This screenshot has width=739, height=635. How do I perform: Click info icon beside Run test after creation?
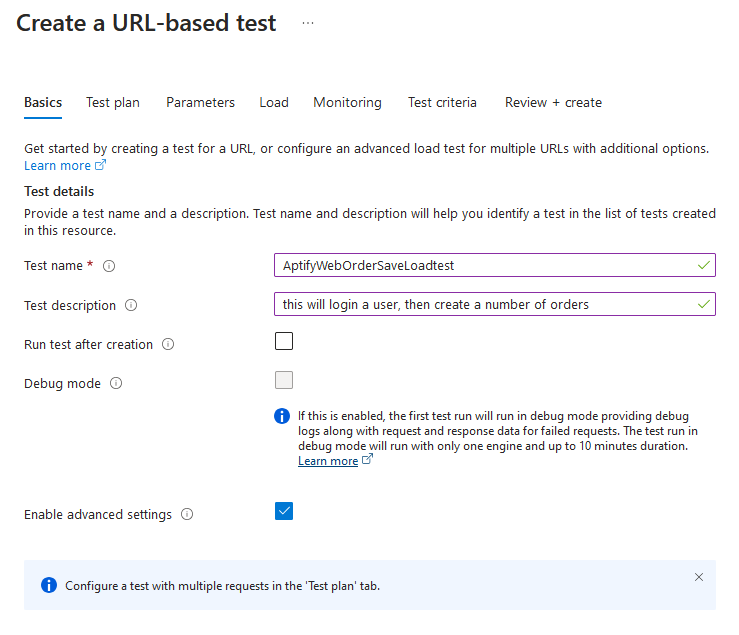[x=168, y=344]
